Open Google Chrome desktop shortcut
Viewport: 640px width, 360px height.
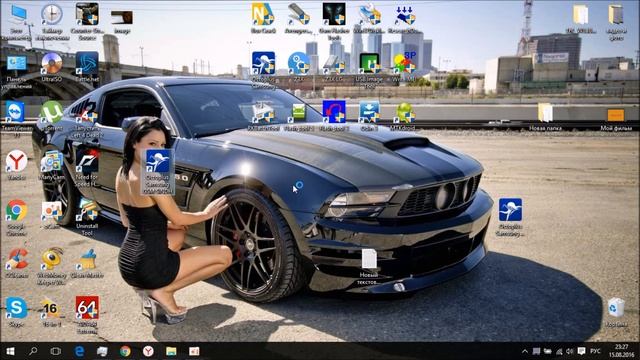coord(16,211)
